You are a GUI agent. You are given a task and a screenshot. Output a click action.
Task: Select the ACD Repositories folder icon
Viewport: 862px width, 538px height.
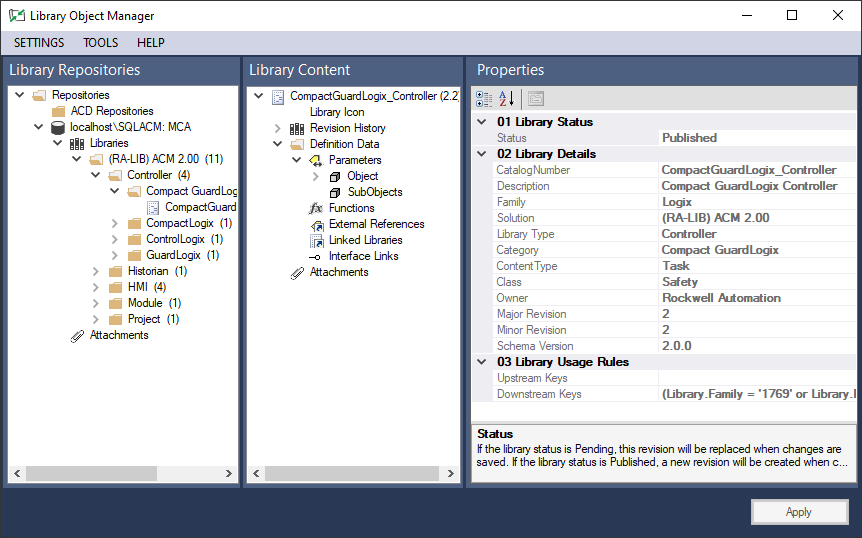[58, 112]
